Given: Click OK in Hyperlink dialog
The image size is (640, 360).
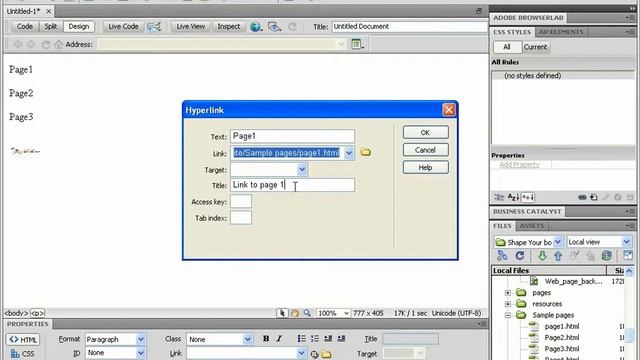Looking at the screenshot, I should 425,133.
